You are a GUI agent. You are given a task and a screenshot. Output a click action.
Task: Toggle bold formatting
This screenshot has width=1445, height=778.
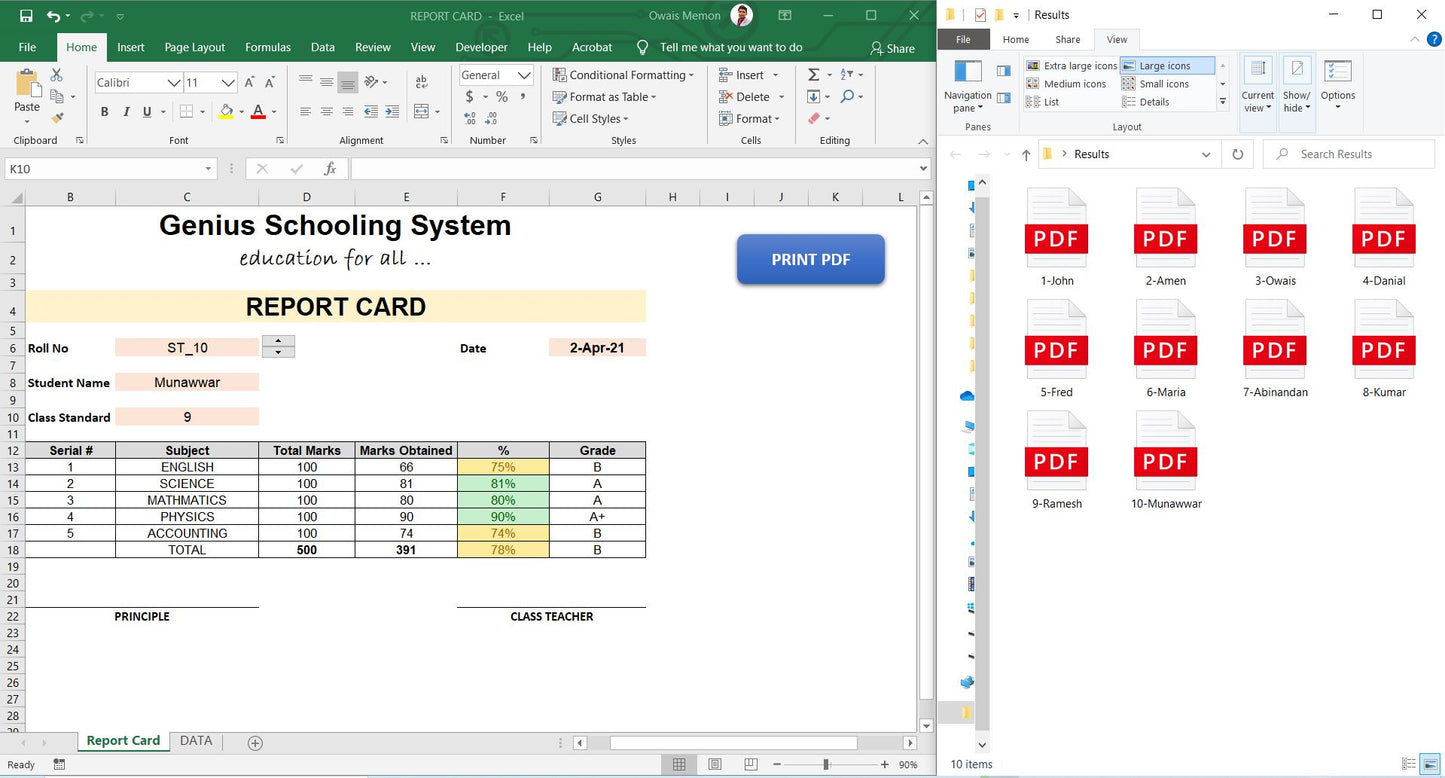(x=104, y=112)
